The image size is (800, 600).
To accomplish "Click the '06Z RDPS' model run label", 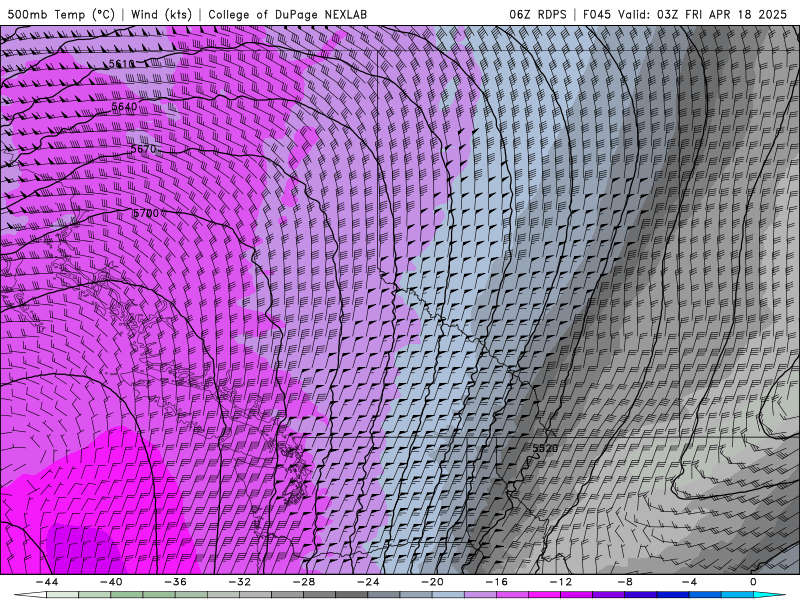I will [537, 14].
